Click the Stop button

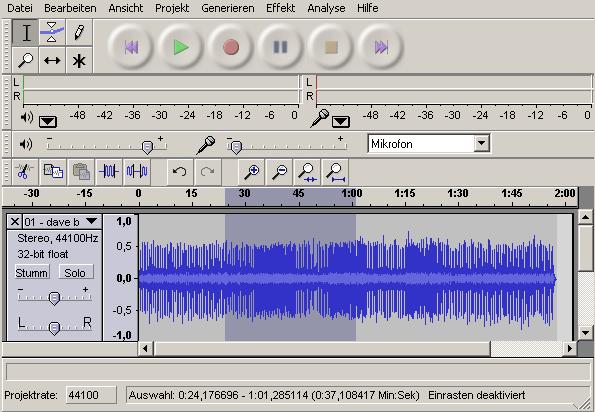point(331,47)
